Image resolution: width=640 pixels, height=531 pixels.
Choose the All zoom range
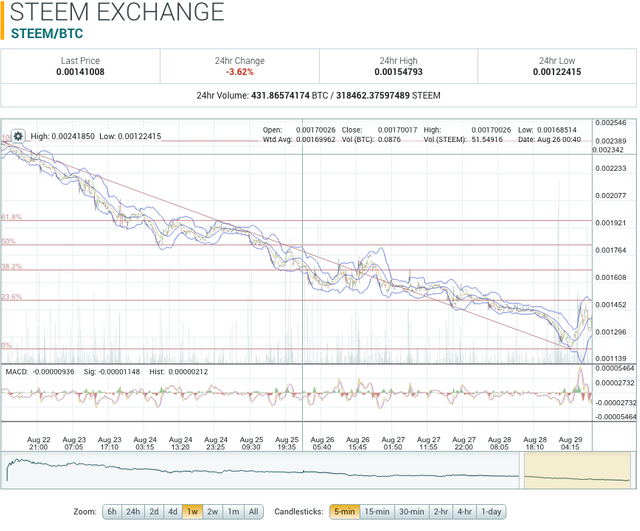253,512
